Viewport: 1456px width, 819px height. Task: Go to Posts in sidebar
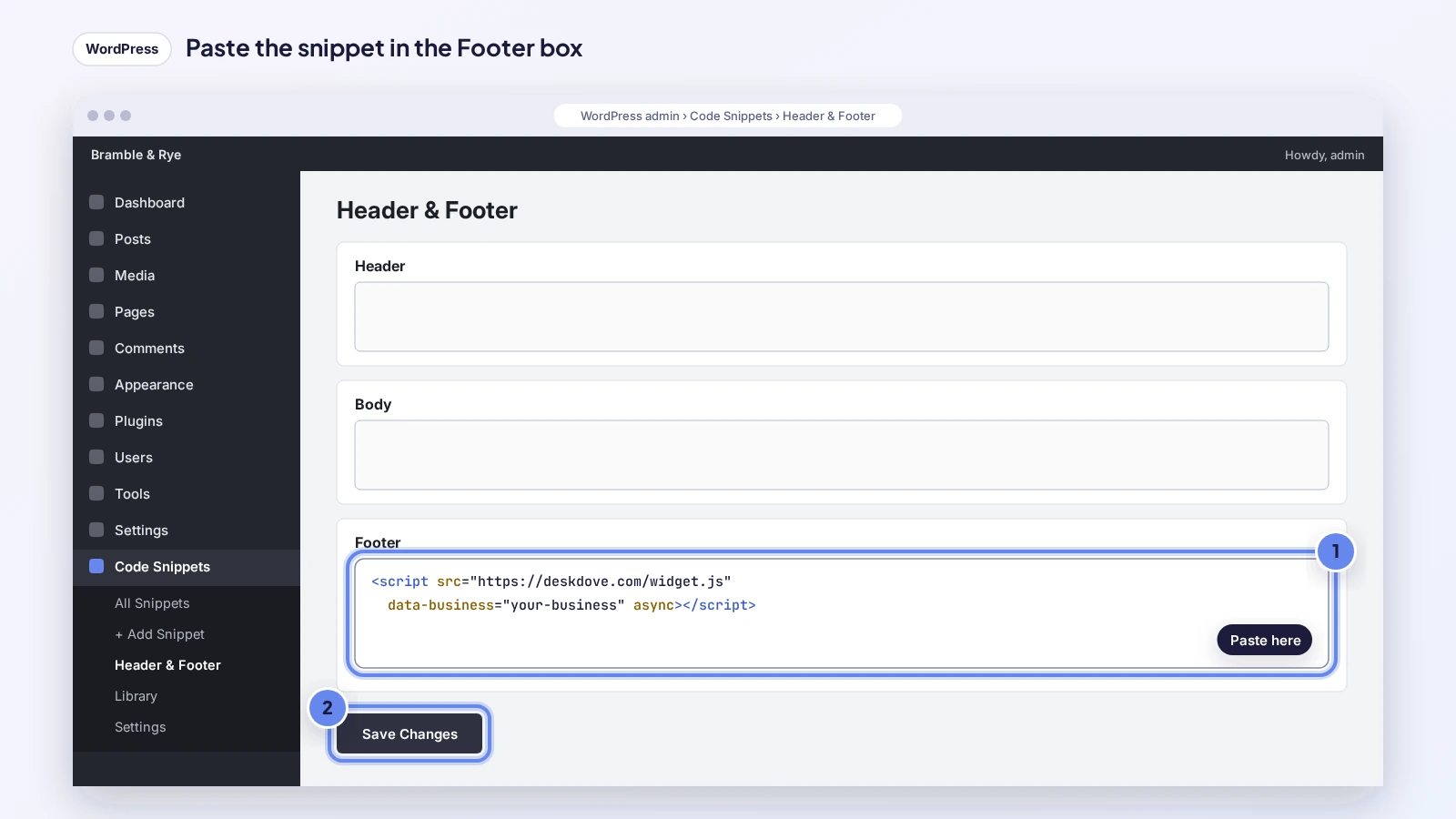click(x=133, y=239)
